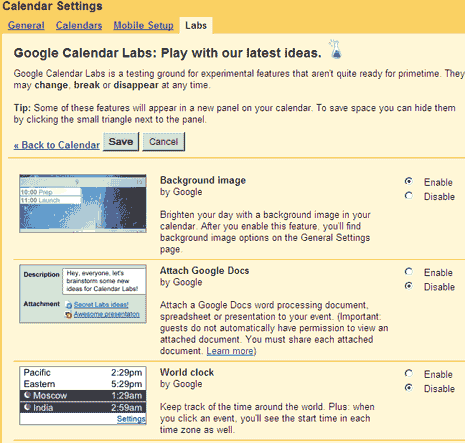This screenshot has width=465, height=443.
Task: Click the 'World clock' title text
Action: (x=187, y=372)
